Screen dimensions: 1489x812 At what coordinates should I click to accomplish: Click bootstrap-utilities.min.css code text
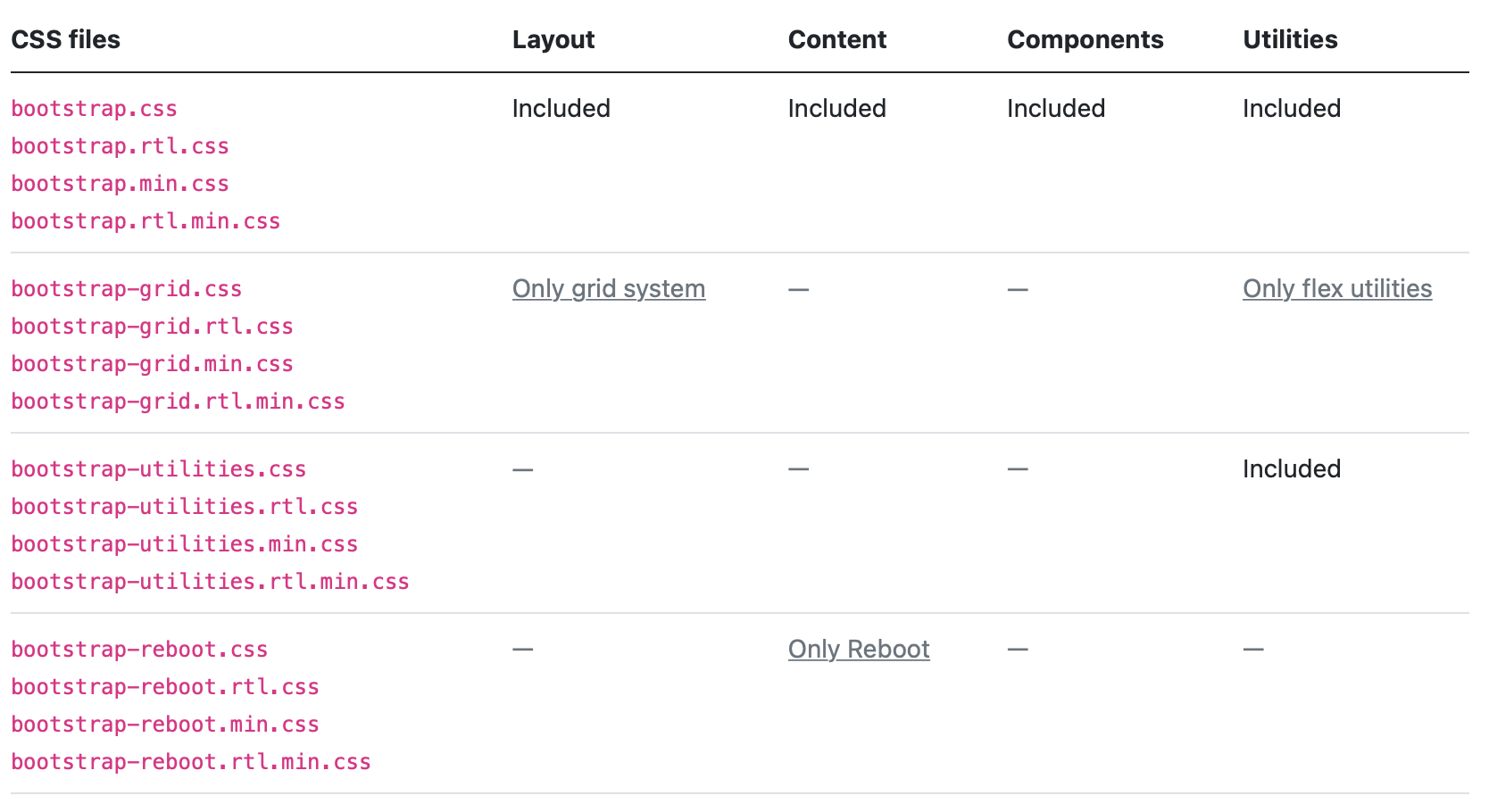click(x=184, y=544)
